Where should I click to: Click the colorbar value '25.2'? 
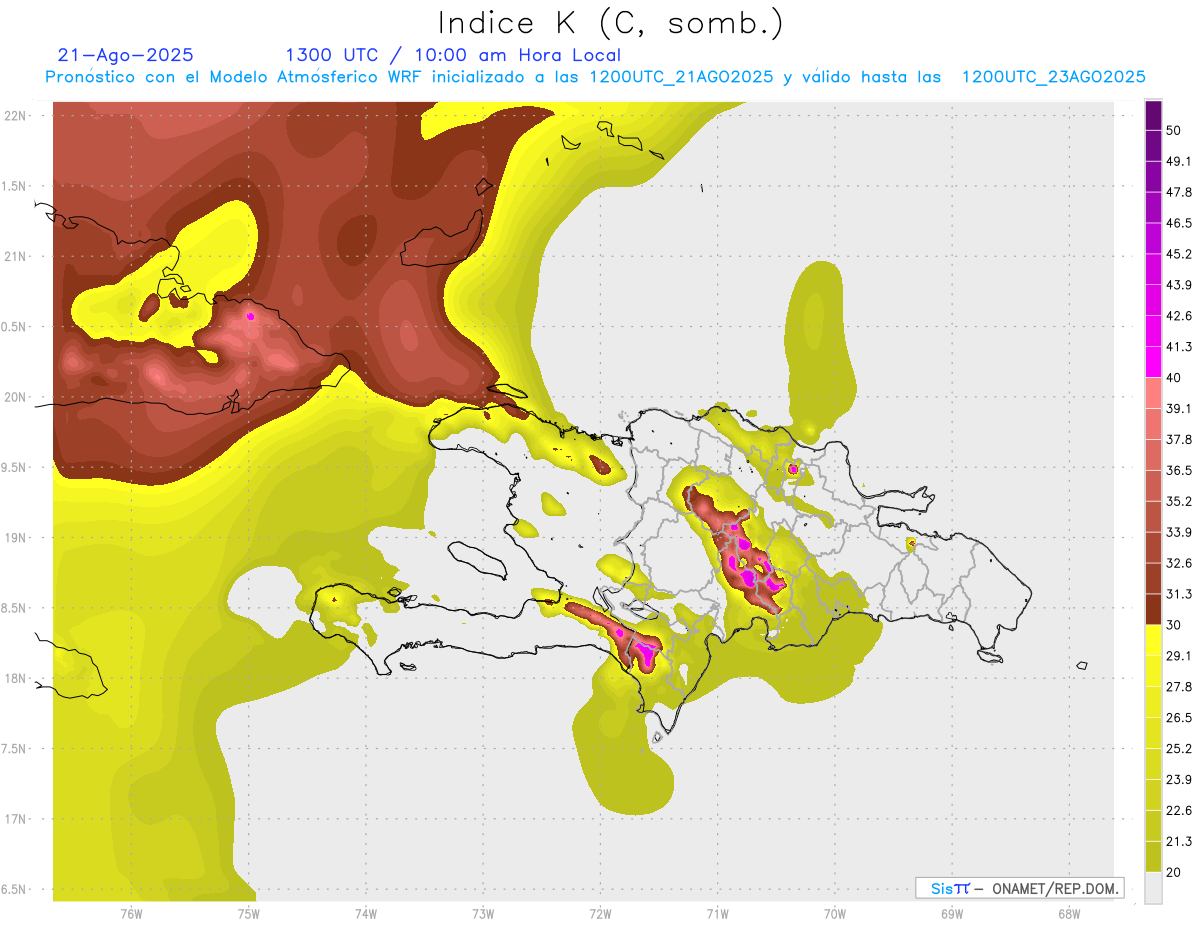1179,749
